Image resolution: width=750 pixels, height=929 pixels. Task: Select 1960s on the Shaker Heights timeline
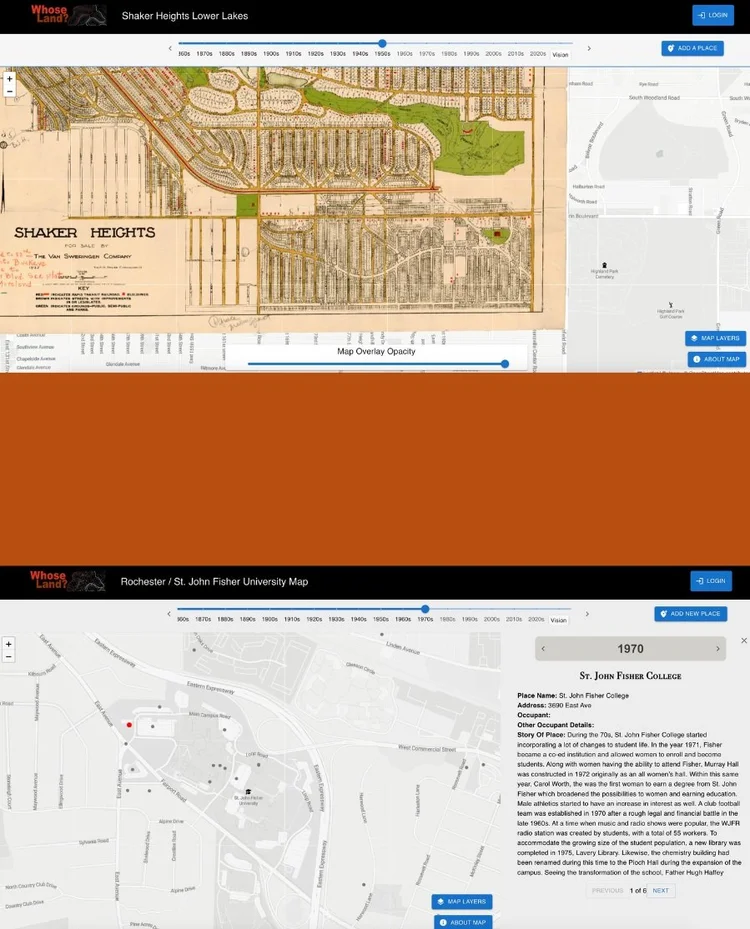404,54
